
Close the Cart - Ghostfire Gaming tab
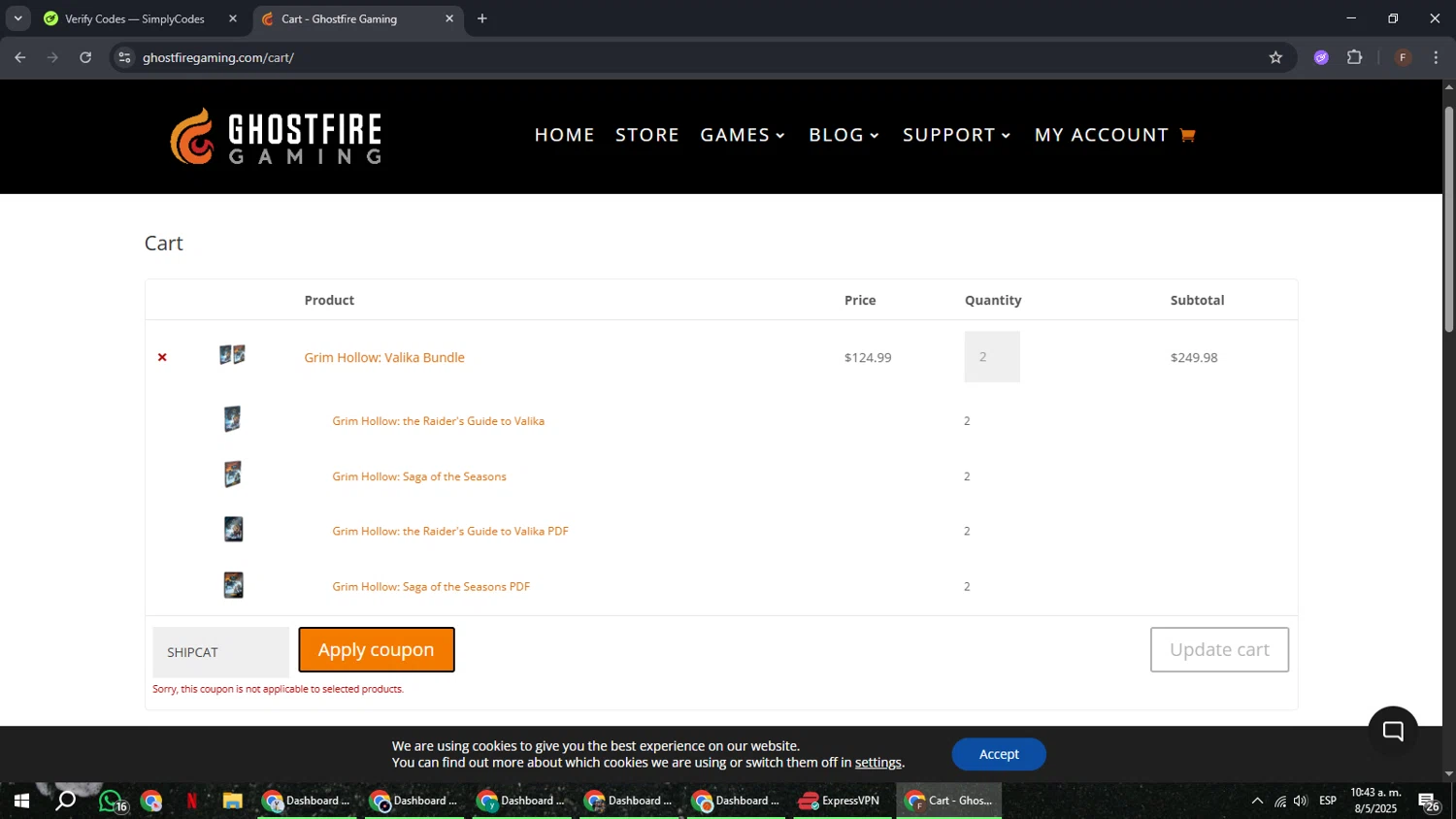tap(449, 18)
